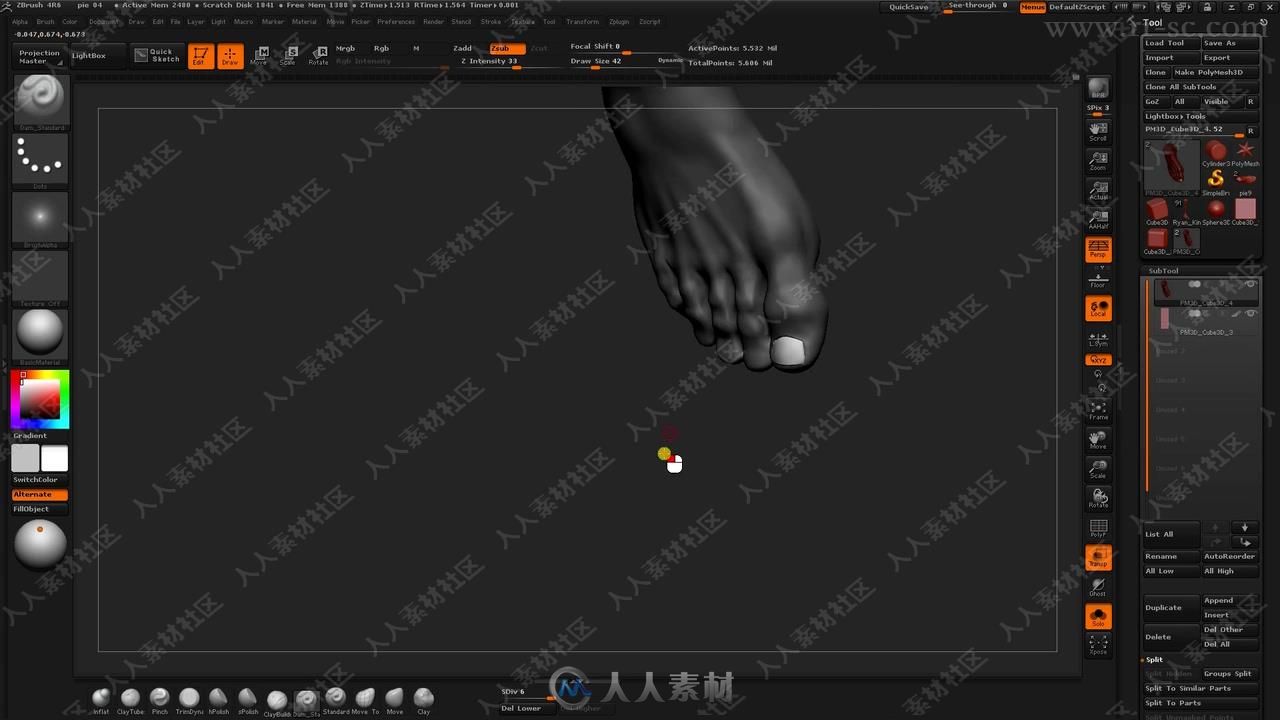
Task: Select the ClayBuildup brush at bottom
Action: pyautogui.click(x=277, y=701)
